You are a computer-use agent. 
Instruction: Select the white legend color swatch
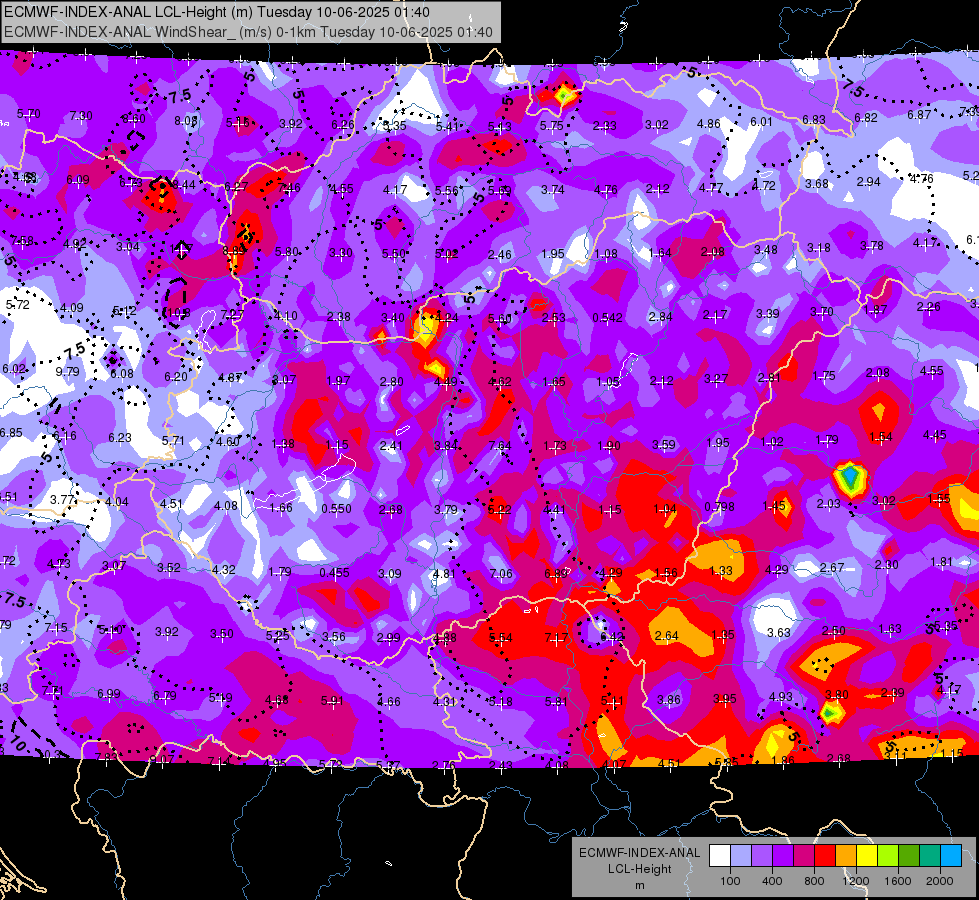point(719,856)
